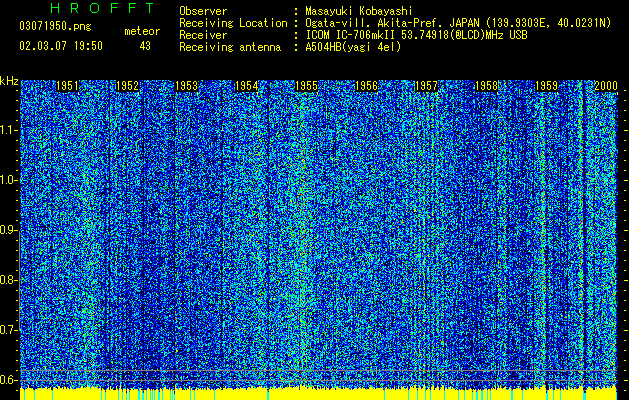Click the meteor count 43

click(x=145, y=46)
